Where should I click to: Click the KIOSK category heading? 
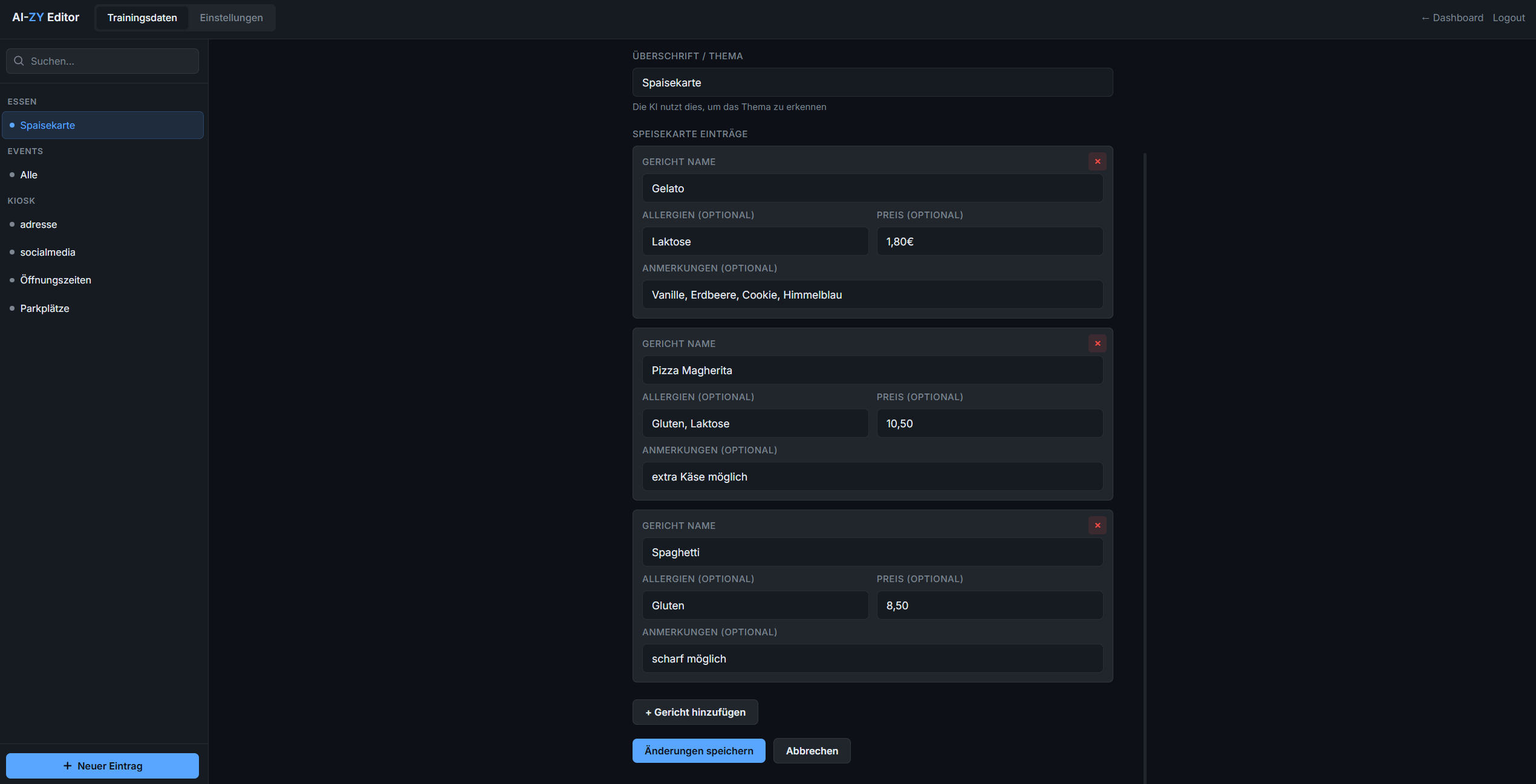tap(21, 201)
